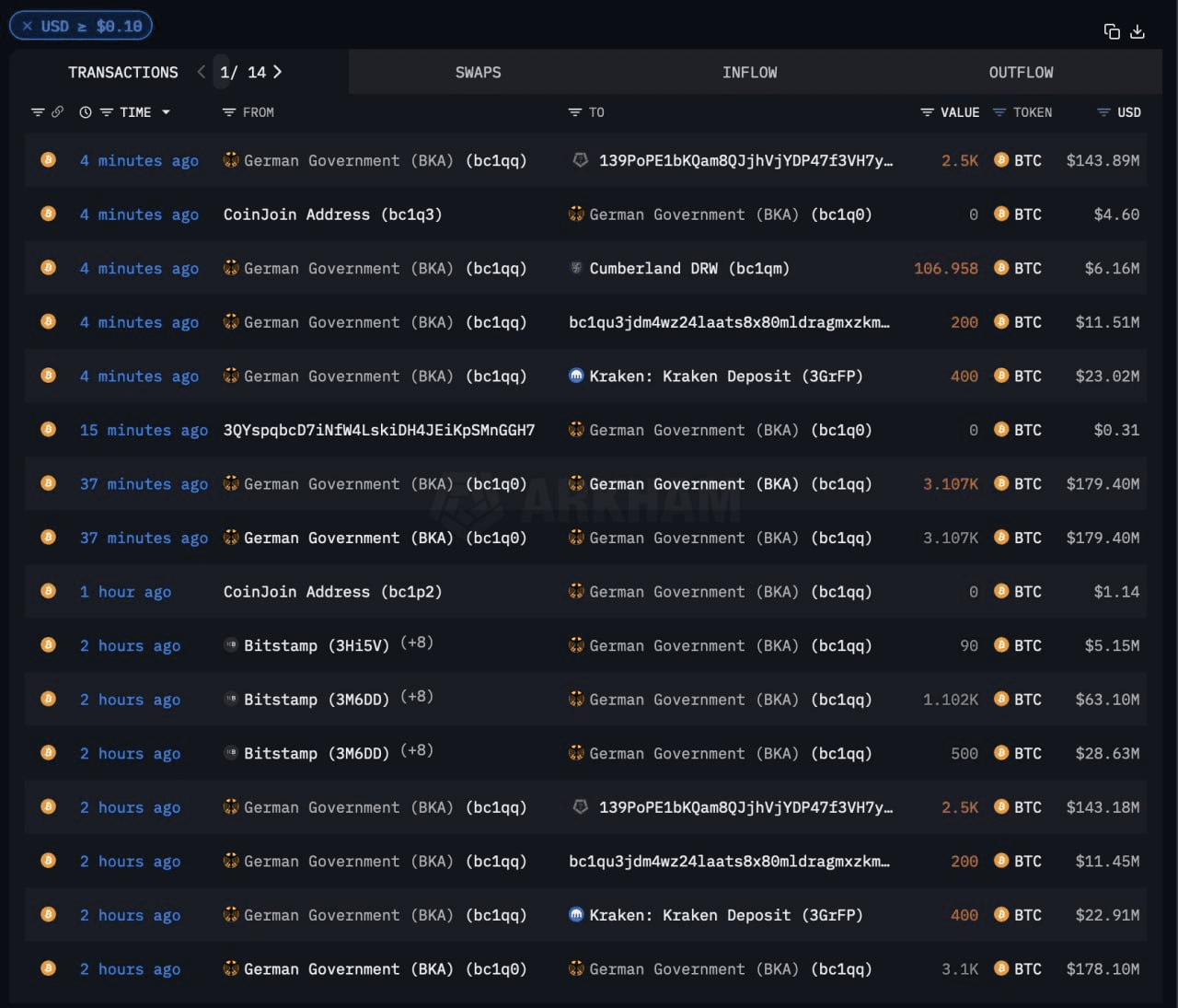Click the clock icon beside TIME header

click(86, 112)
